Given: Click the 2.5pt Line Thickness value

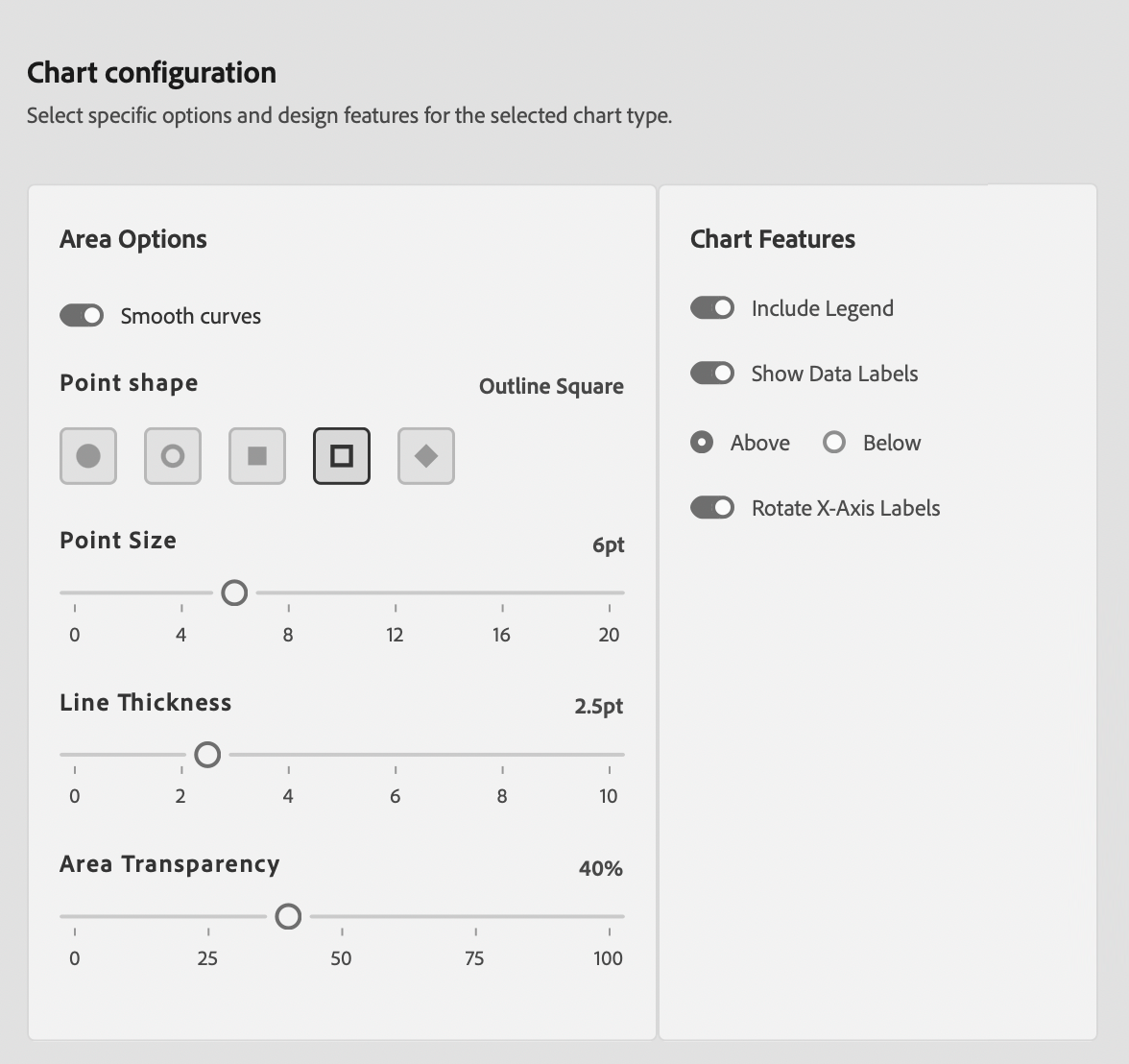Looking at the screenshot, I should [599, 706].
